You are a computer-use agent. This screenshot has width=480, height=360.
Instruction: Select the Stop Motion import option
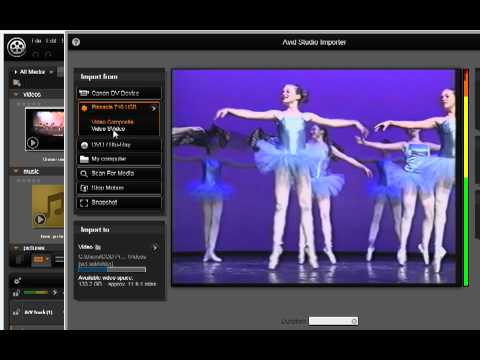(119, 188)
